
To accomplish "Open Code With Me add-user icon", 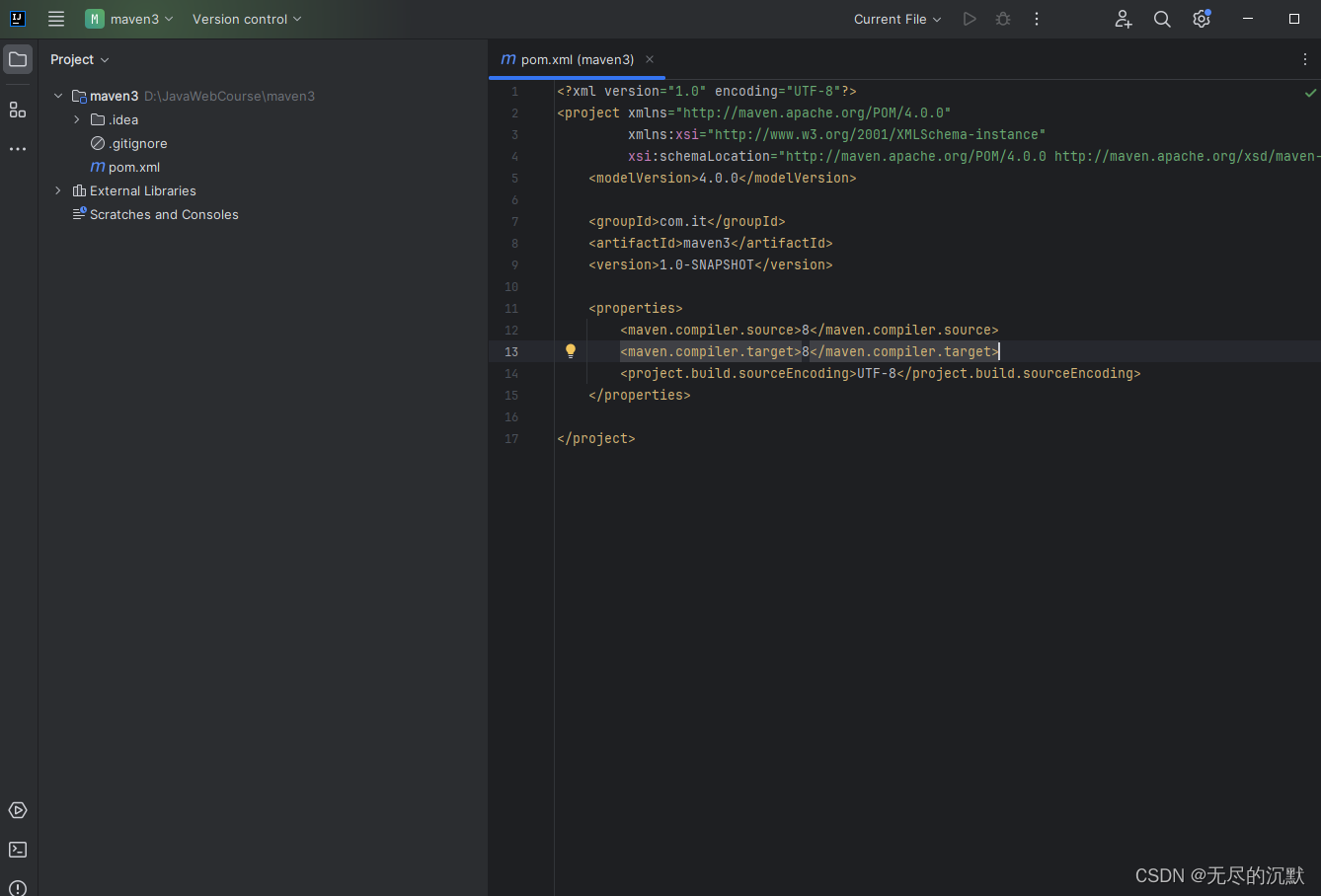I will pos(1124,19).
